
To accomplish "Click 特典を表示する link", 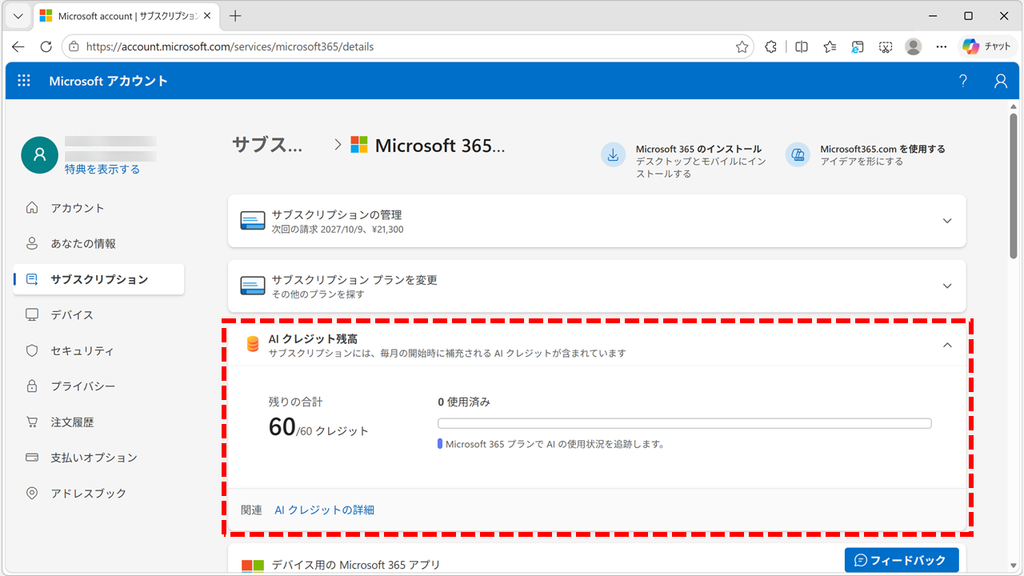I will 103,169.
